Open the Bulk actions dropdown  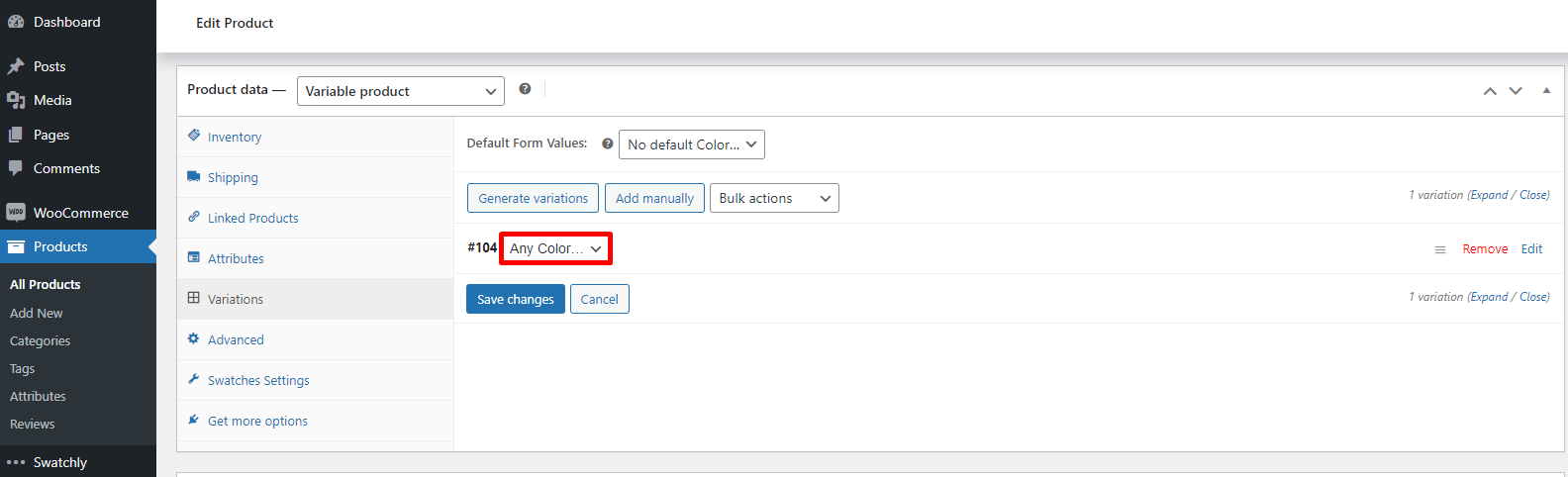773,198
